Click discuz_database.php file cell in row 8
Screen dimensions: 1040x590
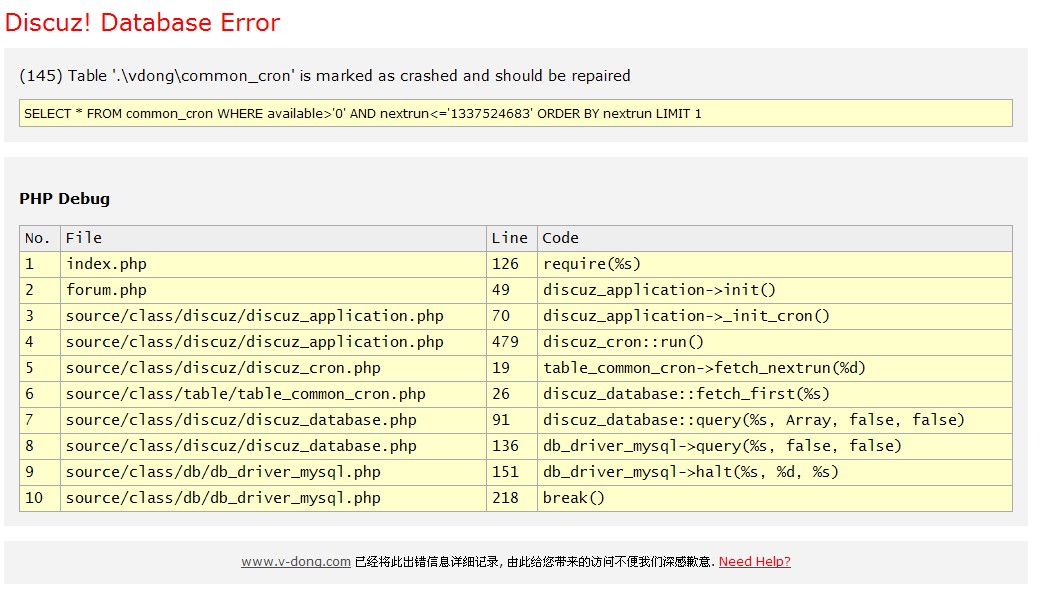[x=273, y=446]
